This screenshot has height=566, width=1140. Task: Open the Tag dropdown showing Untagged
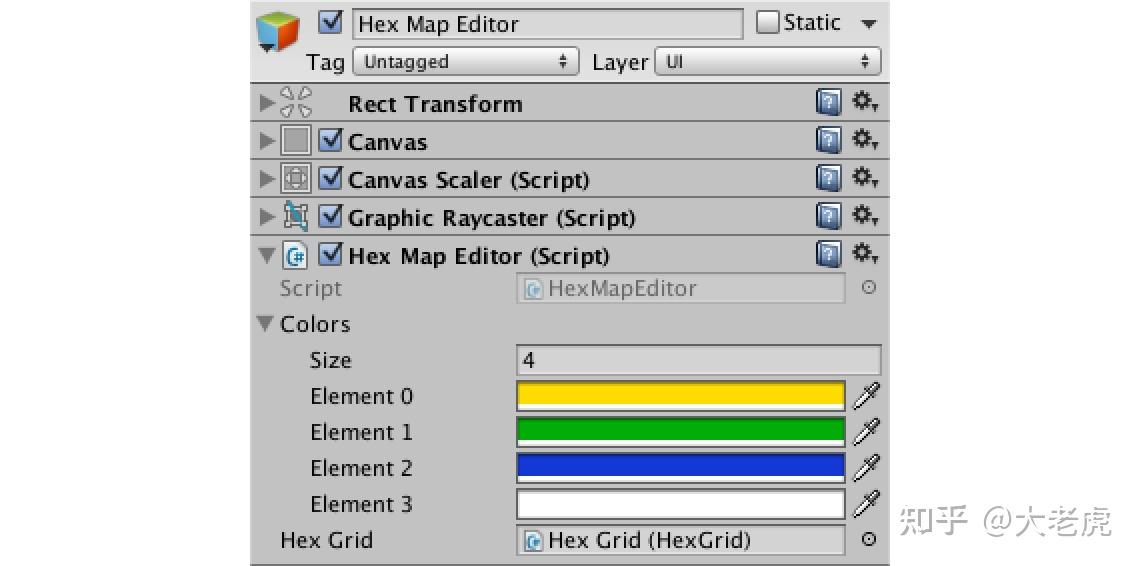pyautogui.click(x=465, y=62)
